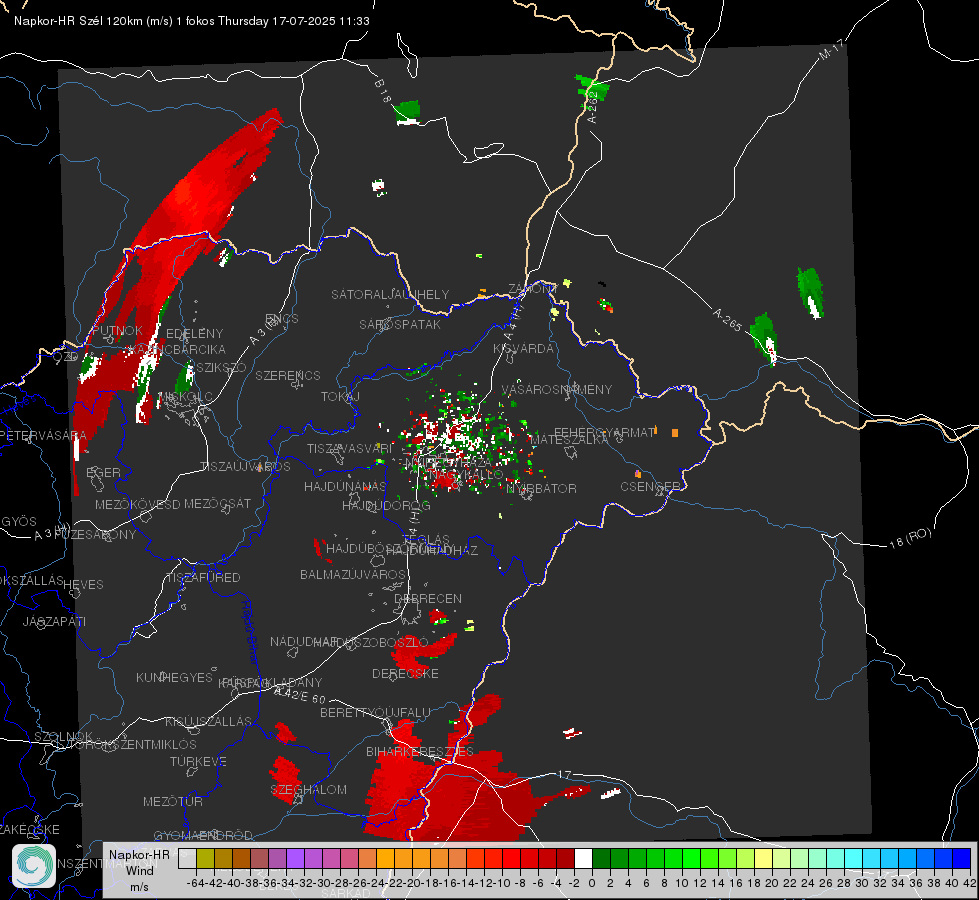Click the HEVES label
Screen dimensions: 979x900
pos(83,585)
